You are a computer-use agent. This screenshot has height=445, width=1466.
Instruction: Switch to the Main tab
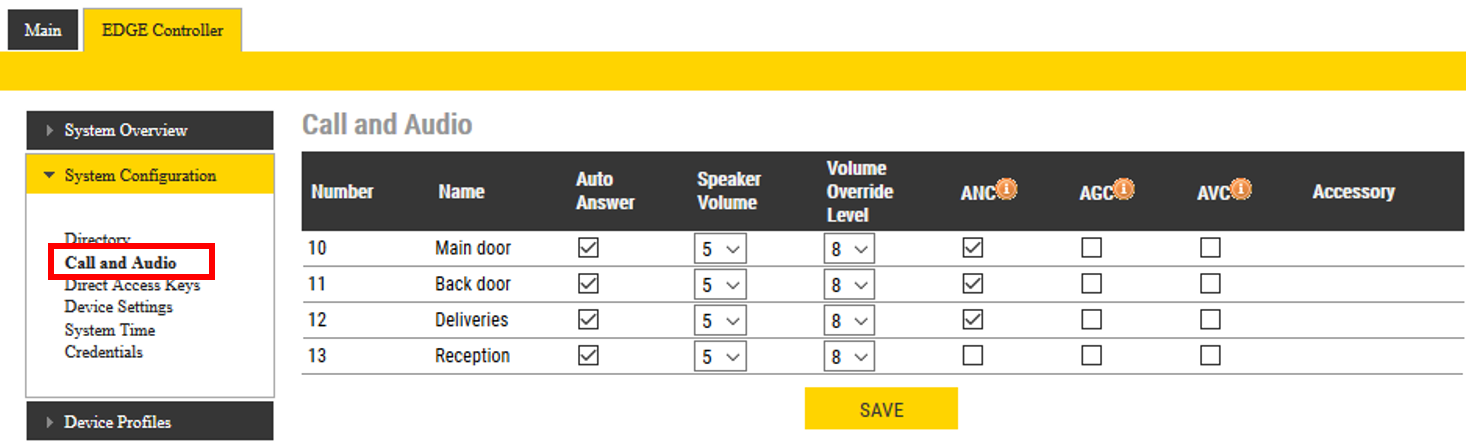pos(43,30)
